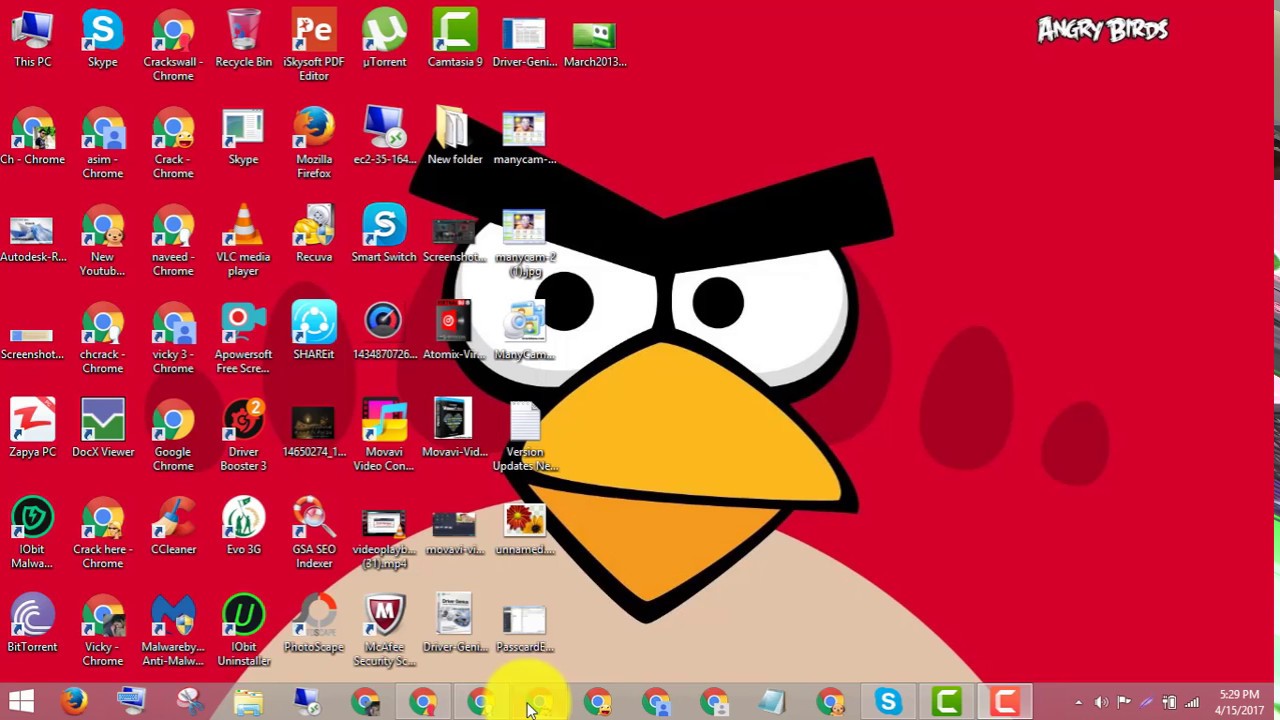Image resolution: width=1280 pixels, height=720 pixels.
Task: Switch to green Camtasia taskbar icon
Action: pos(946,701)
